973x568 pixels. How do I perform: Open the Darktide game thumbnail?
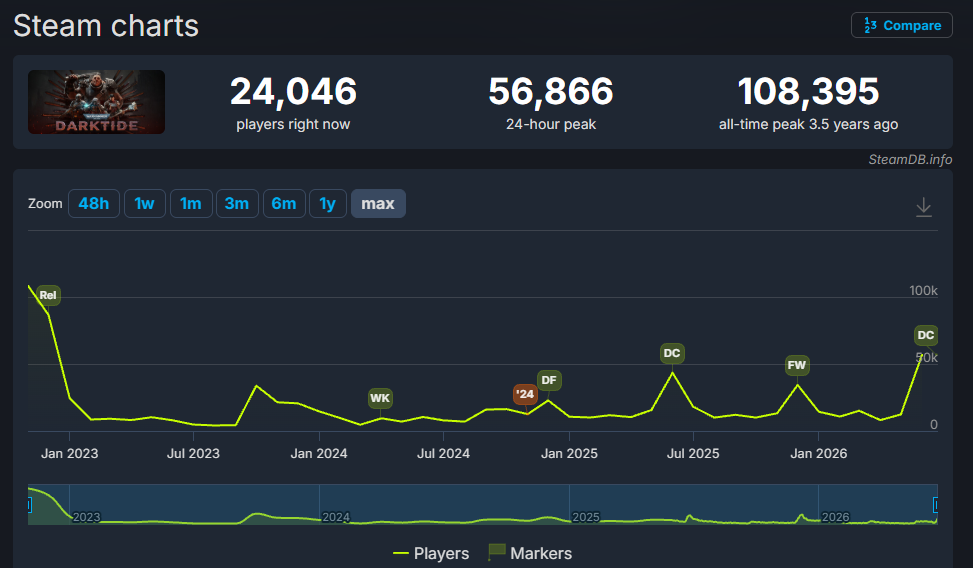click(x=96, y=102)
